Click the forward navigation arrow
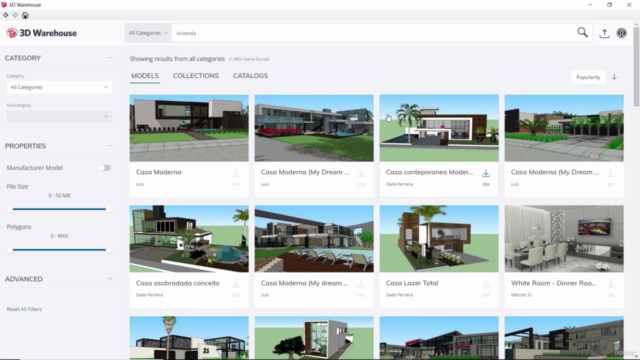The width and height of the screenshot is (640, 360). point(15,15)
